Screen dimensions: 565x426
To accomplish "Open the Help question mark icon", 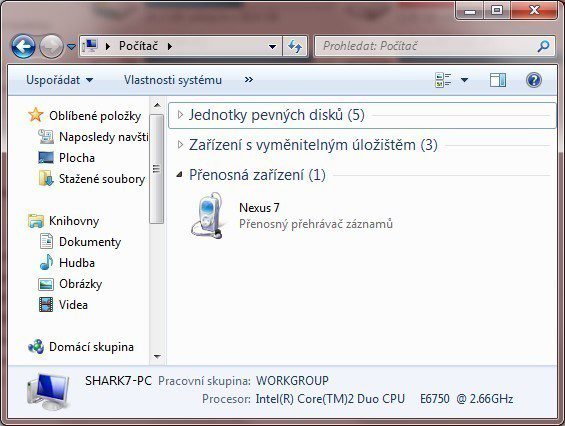I will (534, 80).
